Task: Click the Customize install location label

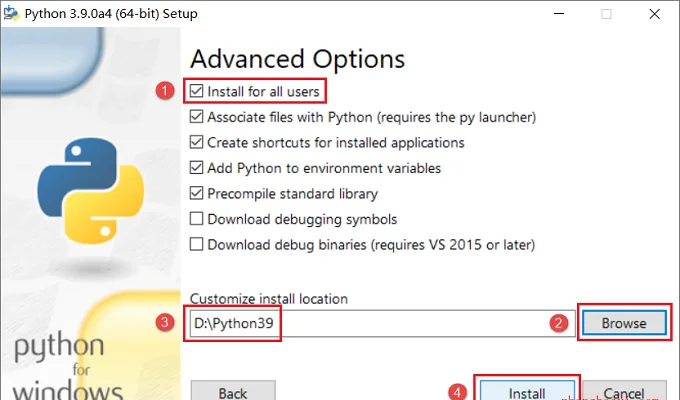Action: (269, 299)
